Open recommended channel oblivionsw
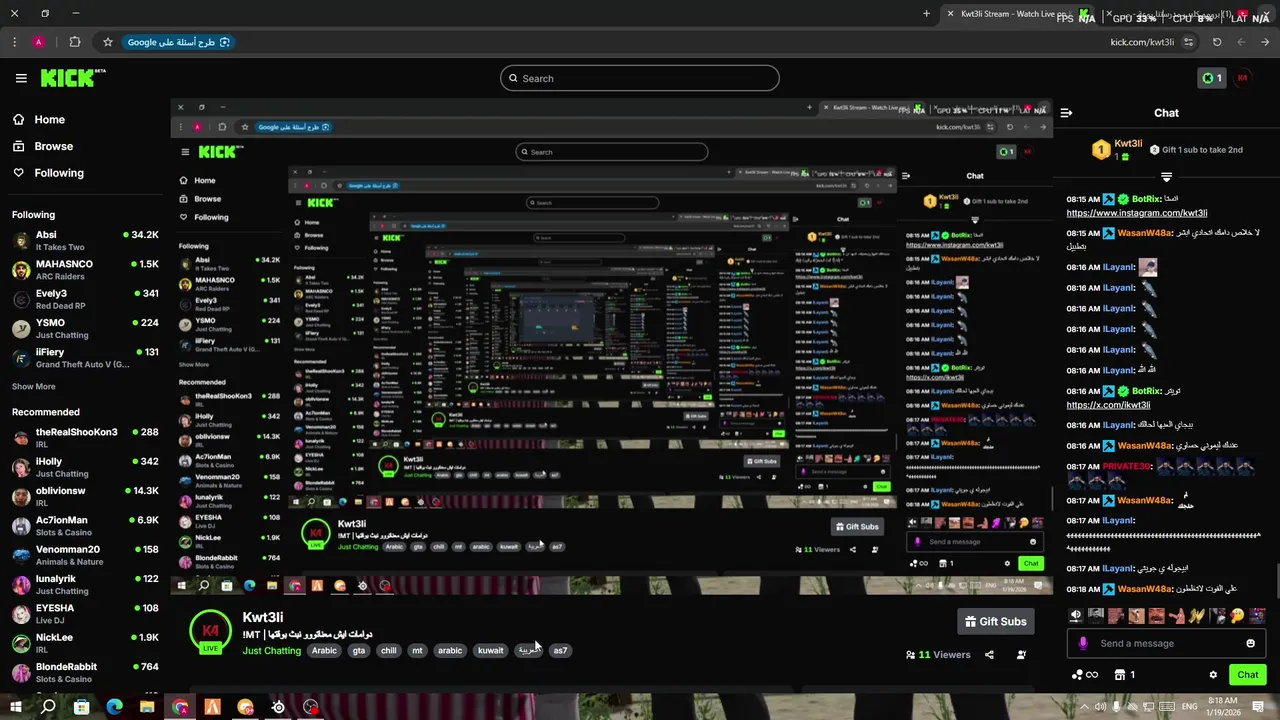The height and width of the screenshot is (720, 1280). (85, 496)
